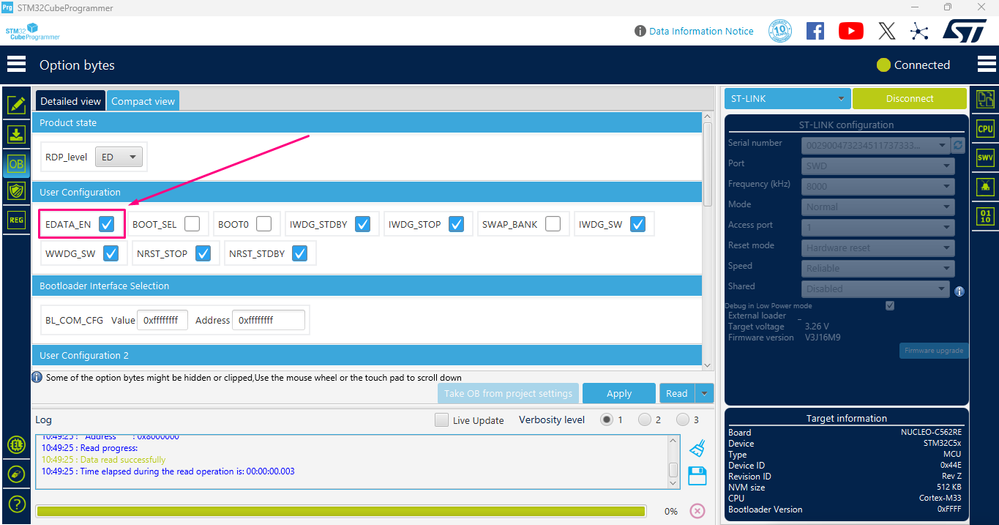999x525 pixels.
Task: Open the RDP_level dropdown
Action: click(119, 157)
